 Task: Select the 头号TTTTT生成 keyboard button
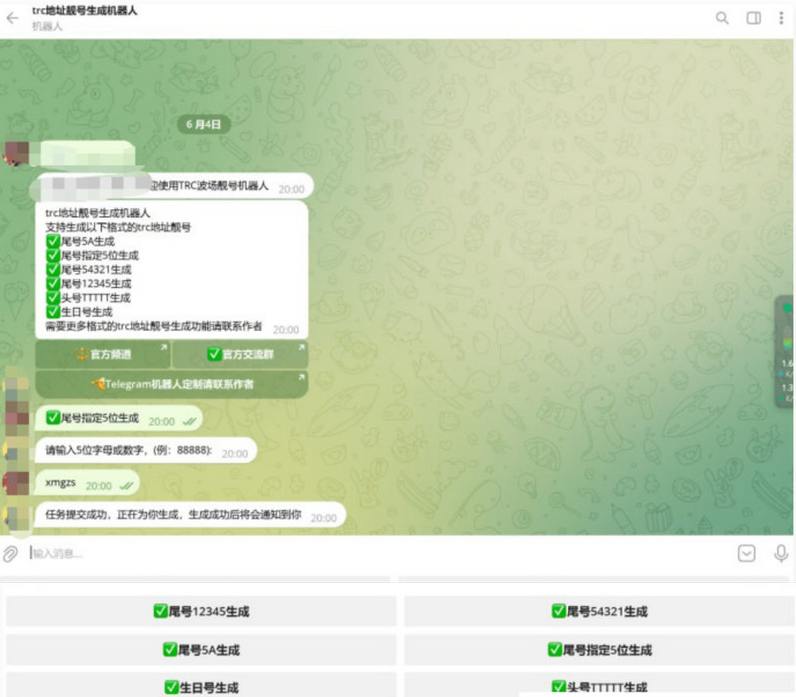[x=599, y=686]
